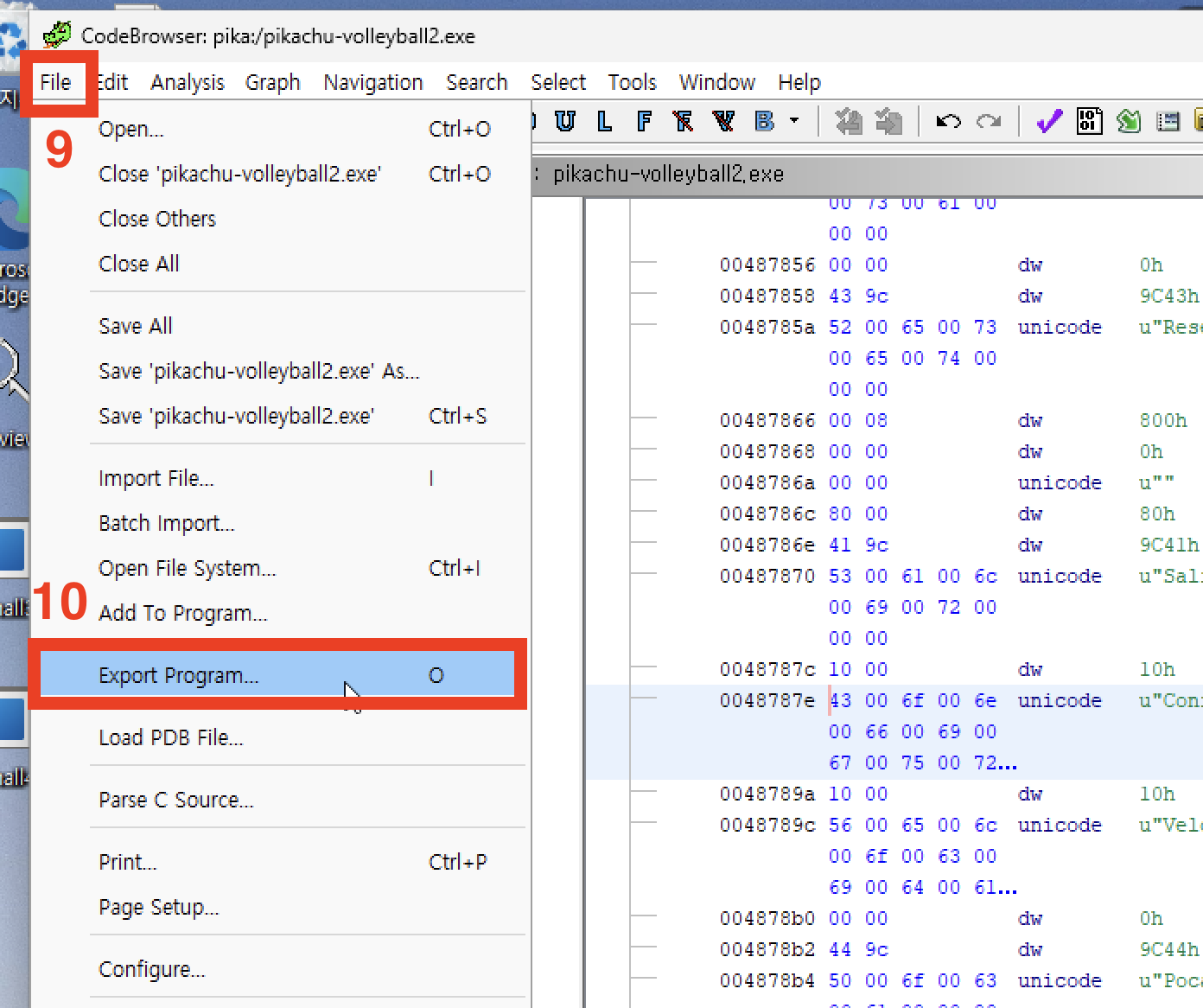Screen dimensions: 1203x1008
Task: Click the Undo arrow icon
Action: pyautogui.click(x=948, y=122)
